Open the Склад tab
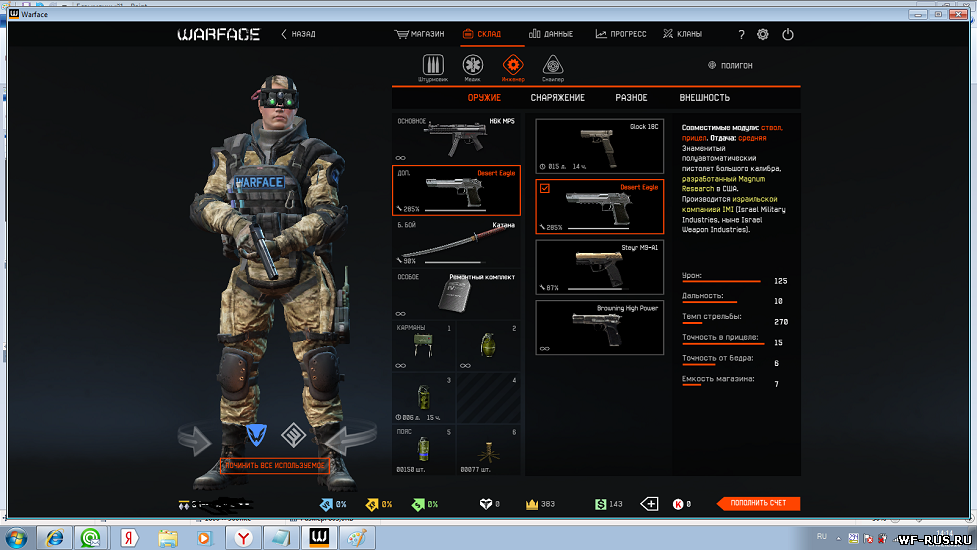Image resolution: width=977 pixels, height=550 pixels. point(482,34)
